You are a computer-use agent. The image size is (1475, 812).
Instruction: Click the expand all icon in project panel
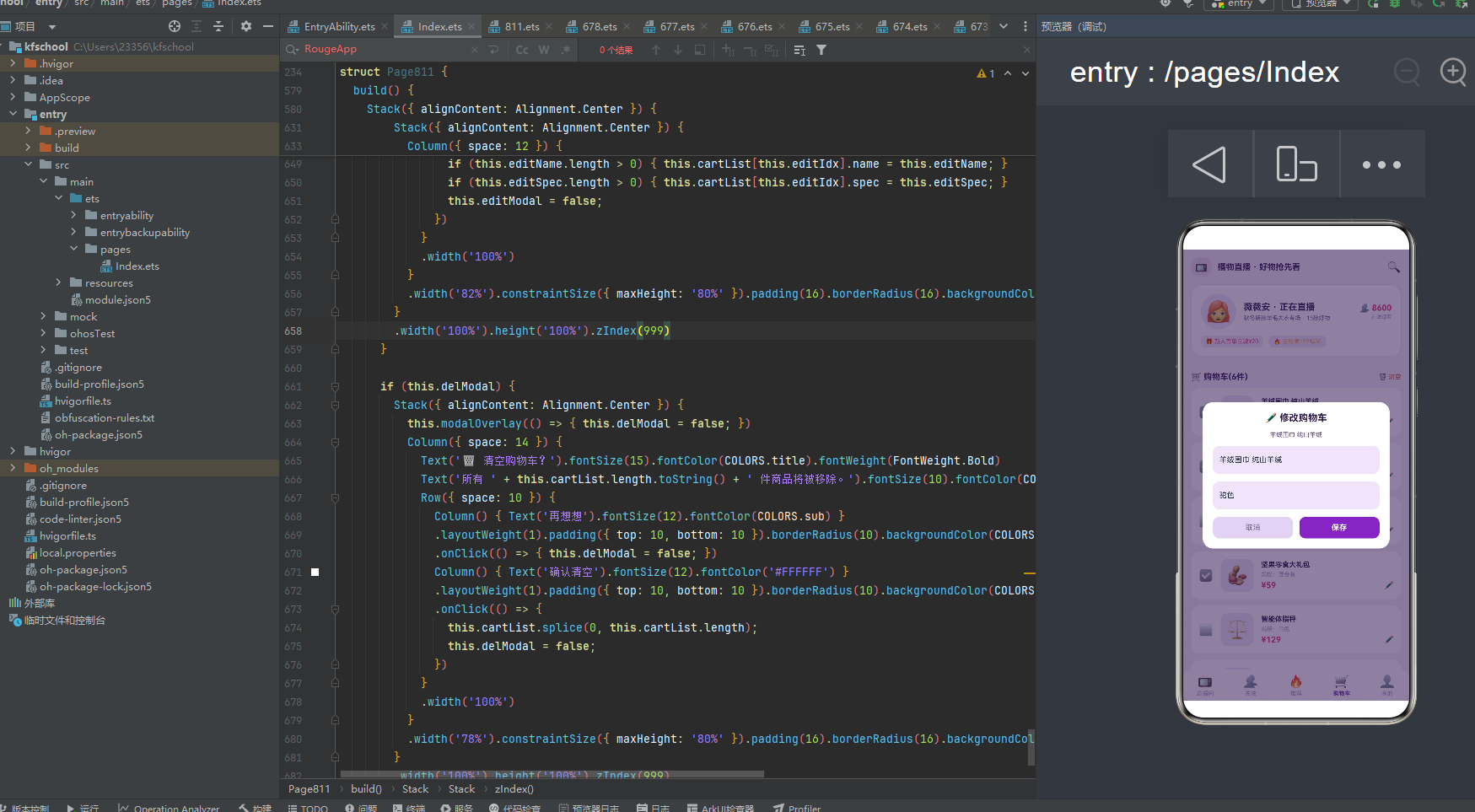(196, 26)
